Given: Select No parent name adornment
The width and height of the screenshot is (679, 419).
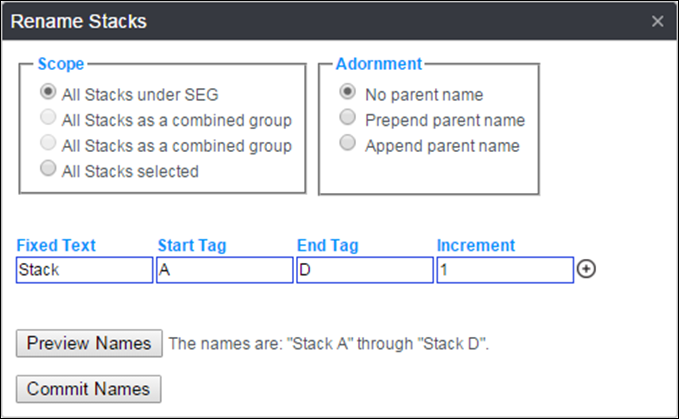Looking at the screenshot, I should tap(347, 94).
